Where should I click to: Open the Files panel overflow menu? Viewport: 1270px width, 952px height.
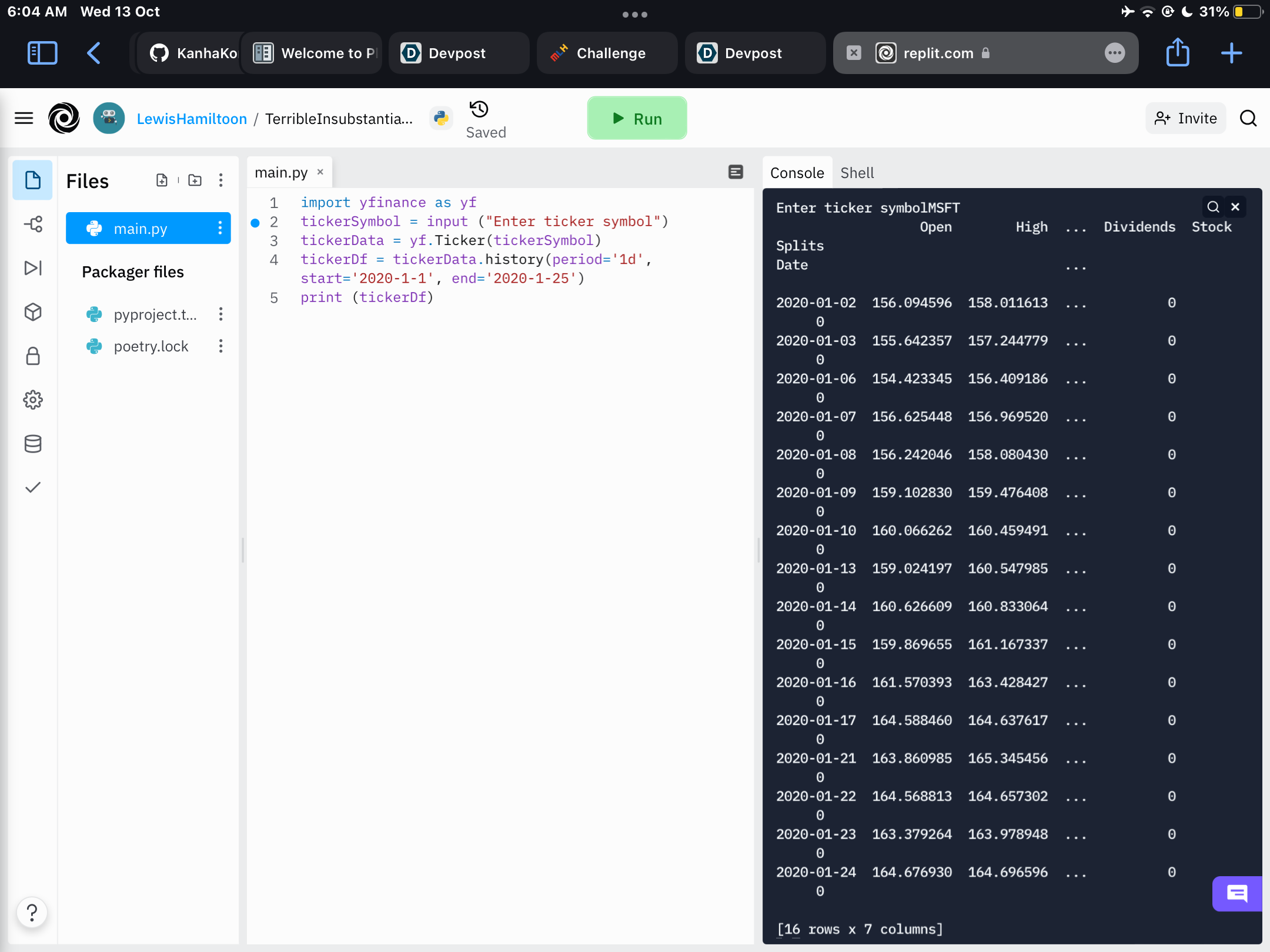point(220,180)
